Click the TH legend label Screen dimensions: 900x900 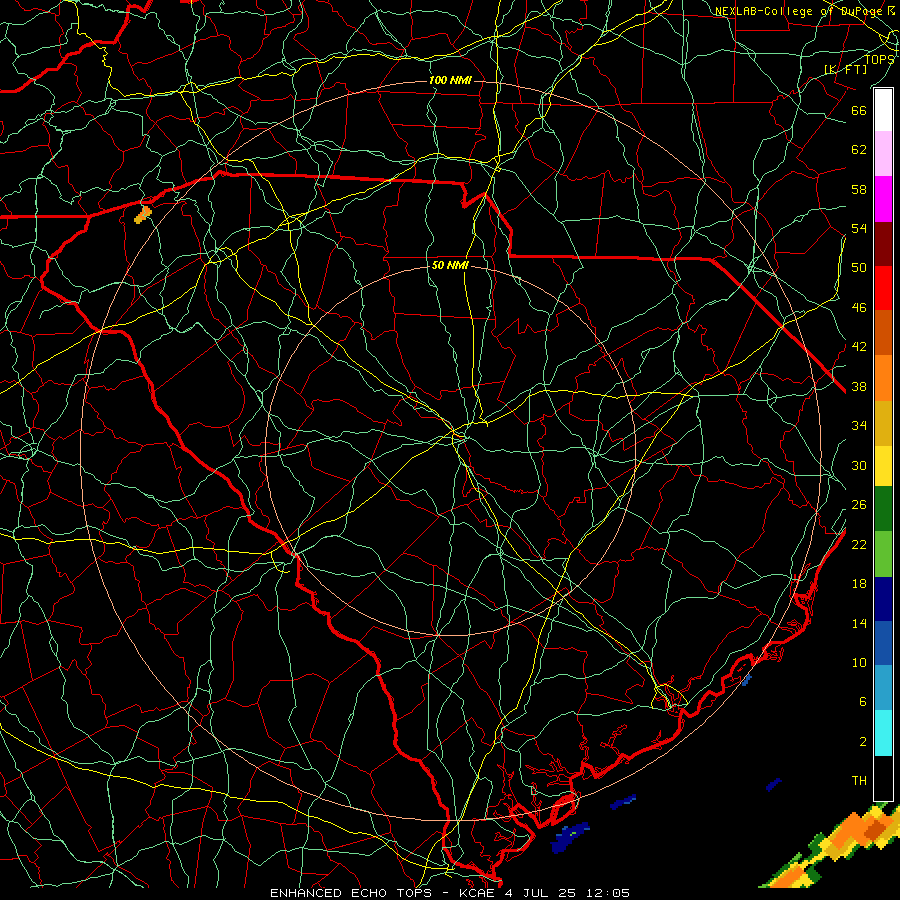coord(859,781)
